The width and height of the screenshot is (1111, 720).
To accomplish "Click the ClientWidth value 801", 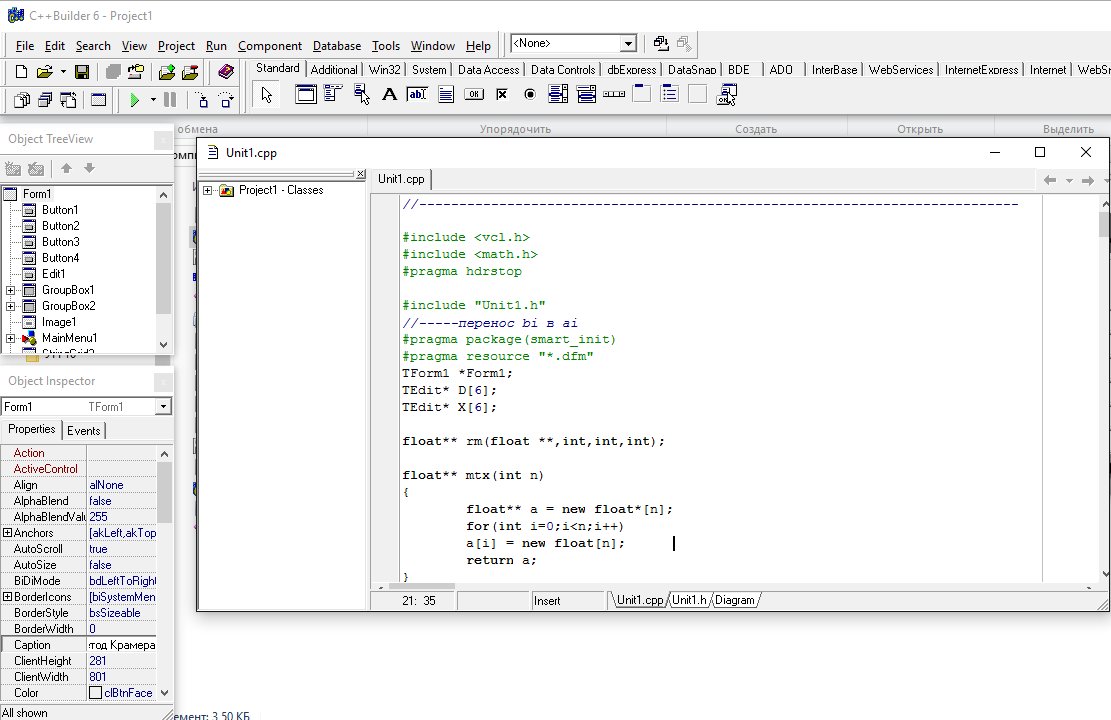I will [121, 677].
